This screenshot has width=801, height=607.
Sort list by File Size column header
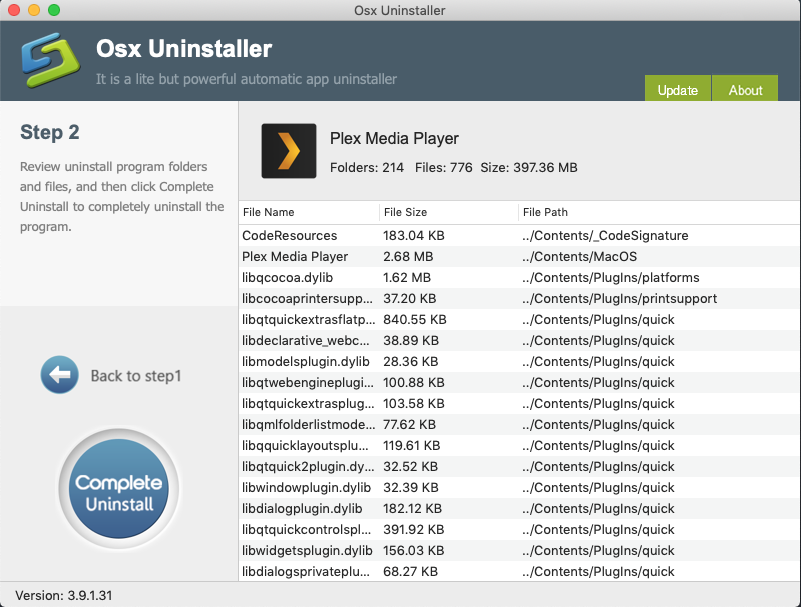[x=405, y=212]
